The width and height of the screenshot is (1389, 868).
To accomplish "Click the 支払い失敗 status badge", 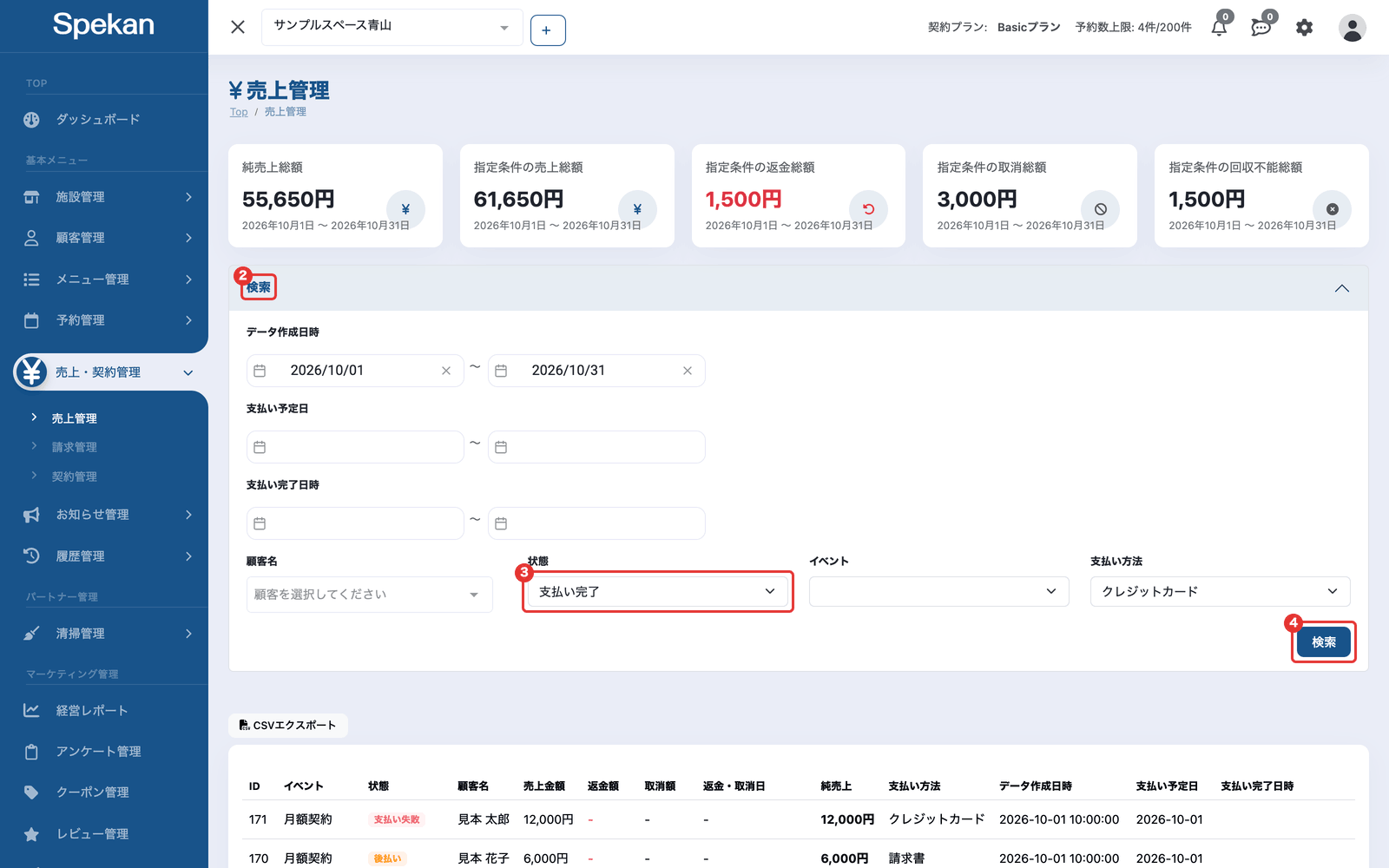I will (x=397, y=819).
